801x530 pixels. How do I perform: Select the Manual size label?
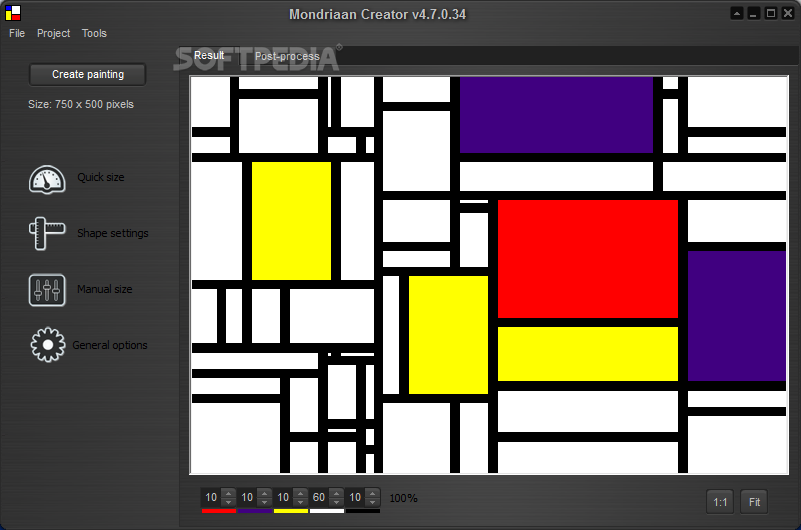[105, 290]
